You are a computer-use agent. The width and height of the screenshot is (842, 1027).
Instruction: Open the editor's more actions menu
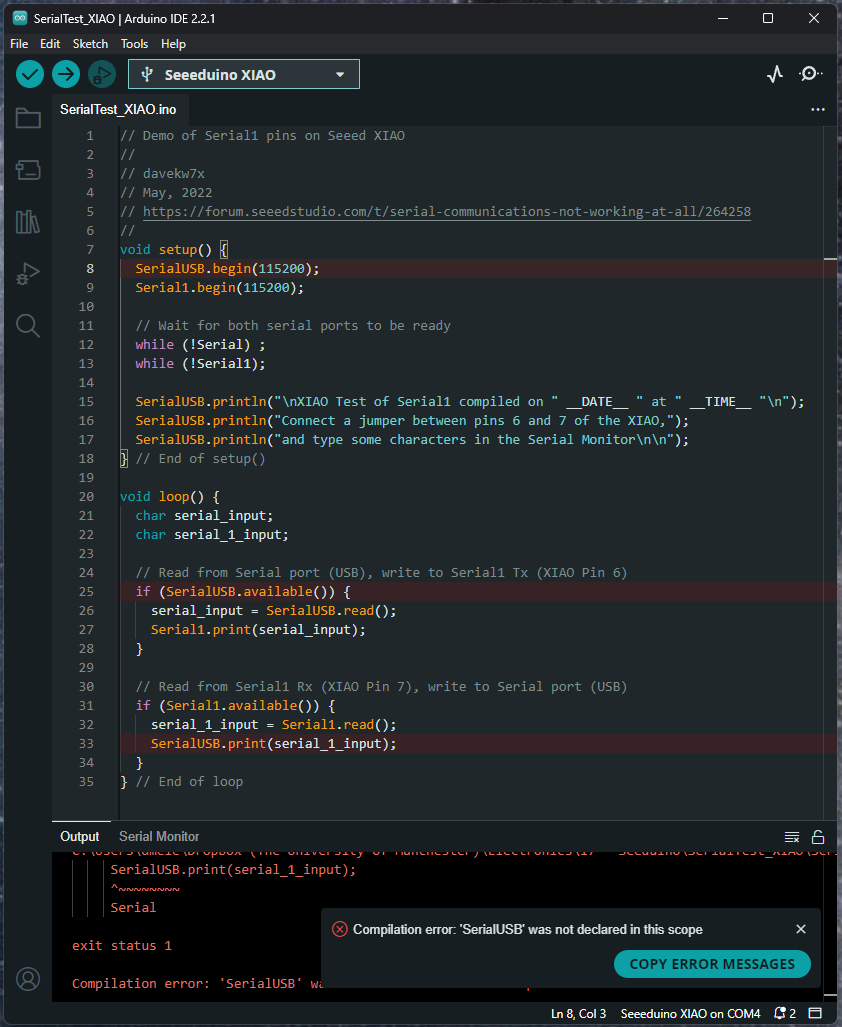click(818, 109)
